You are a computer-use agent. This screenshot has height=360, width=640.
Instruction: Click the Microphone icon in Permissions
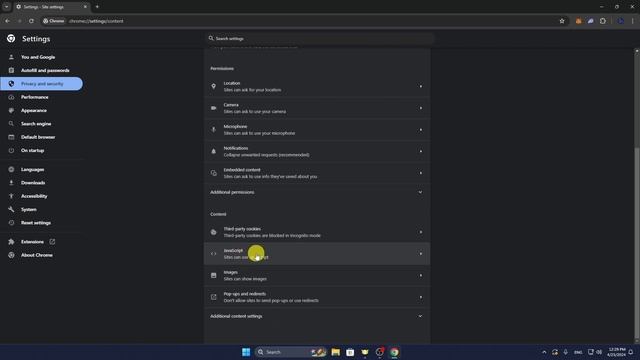pos(213,129)
